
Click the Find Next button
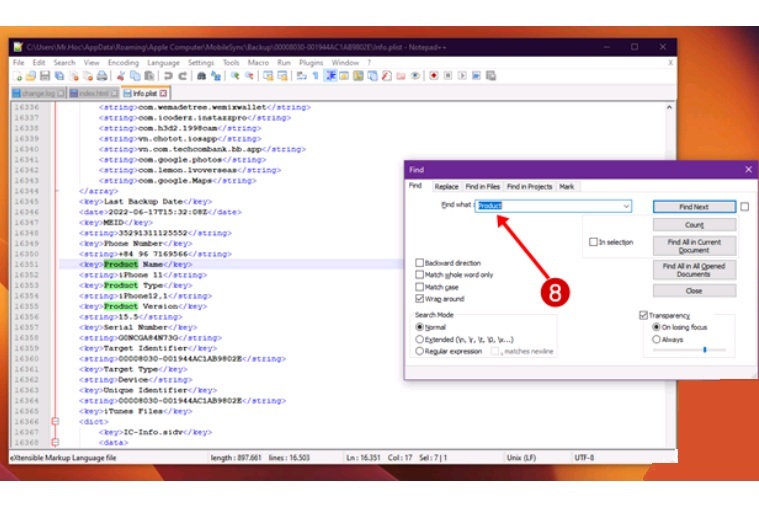(x=693, y=207)
